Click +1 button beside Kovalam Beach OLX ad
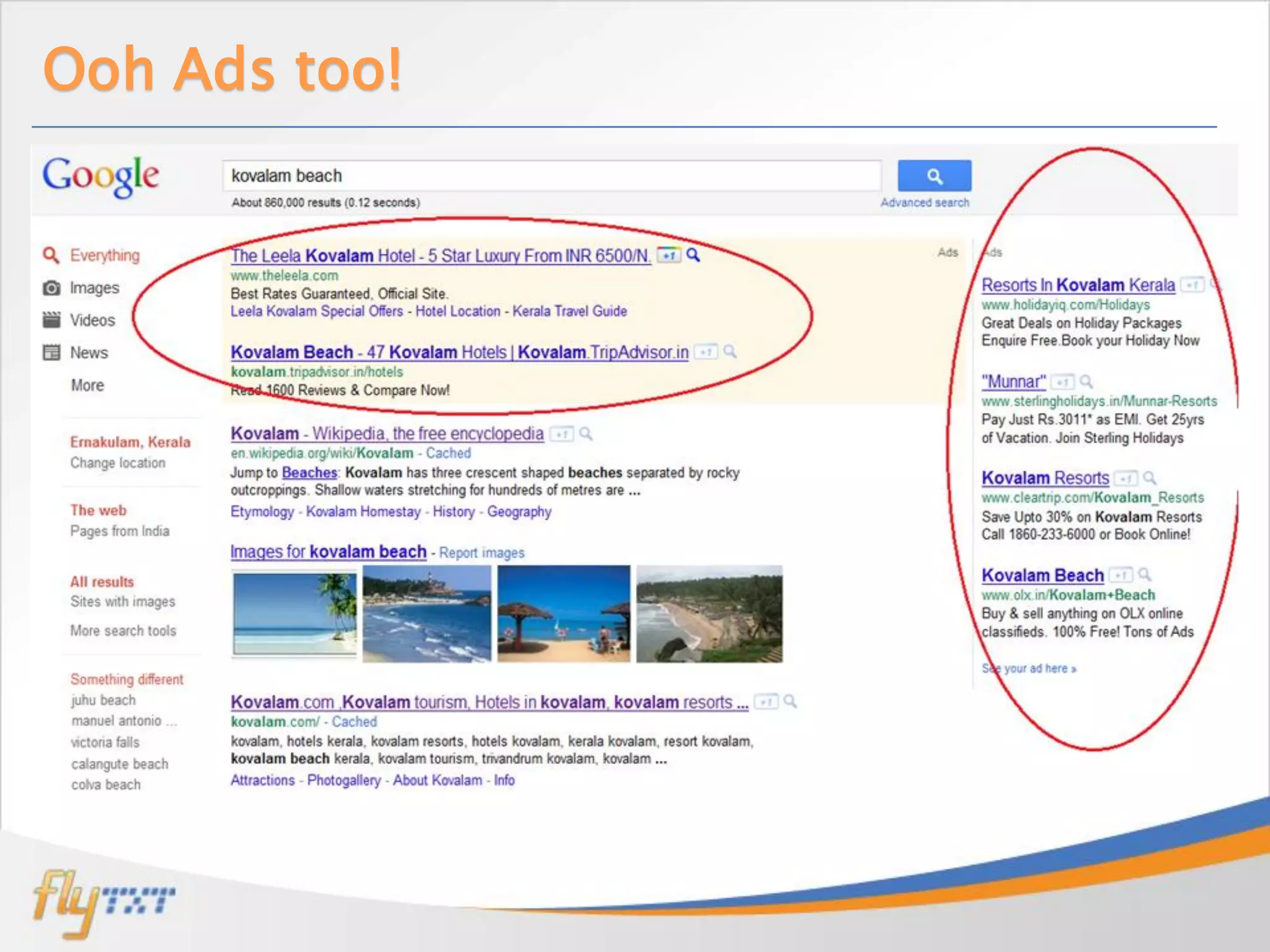This screenshot has width=1270, height=952. [x=1121, y=575]
